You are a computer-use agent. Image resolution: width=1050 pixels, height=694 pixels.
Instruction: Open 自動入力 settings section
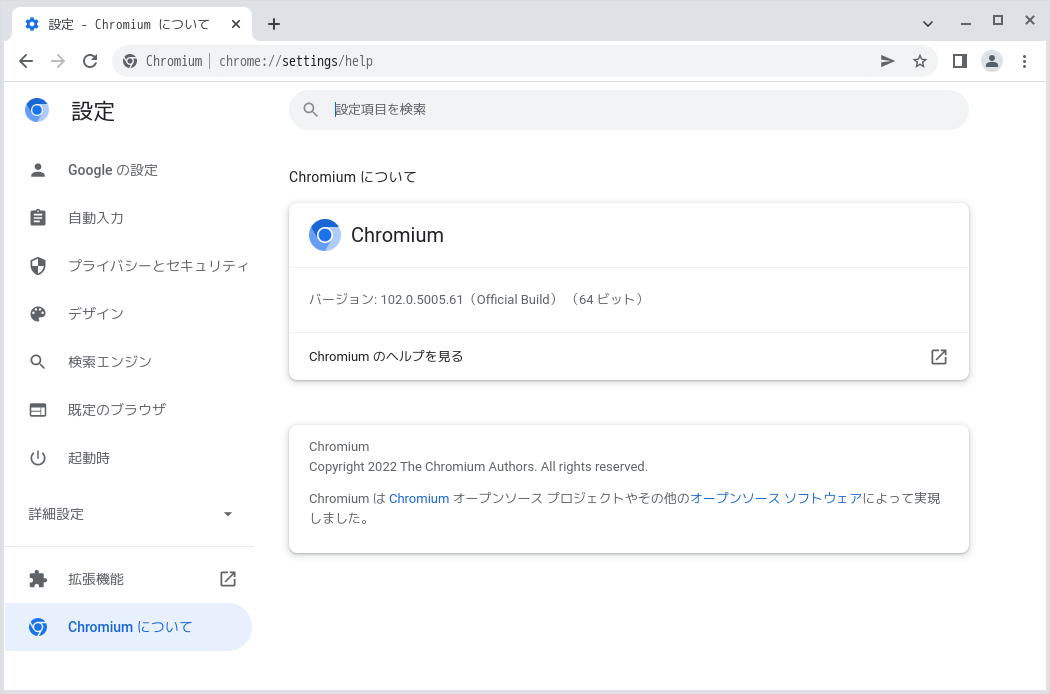pos(129,218)
